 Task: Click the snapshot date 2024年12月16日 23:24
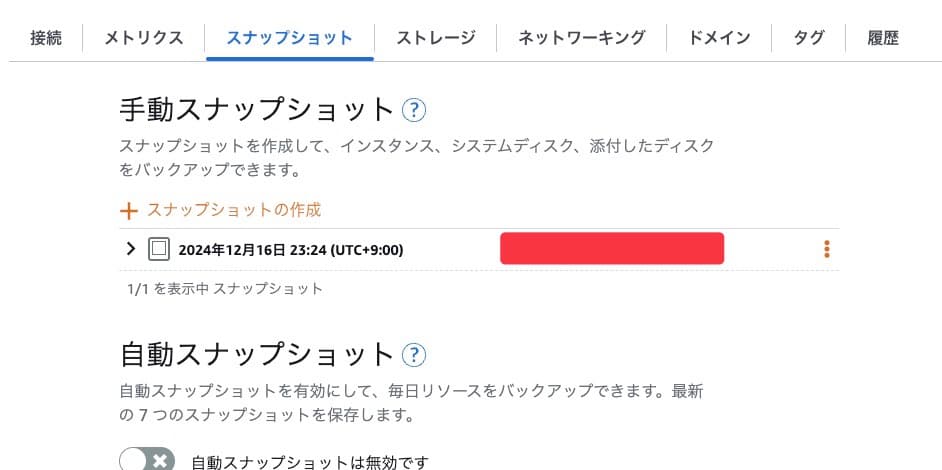(x=291, y=249)
